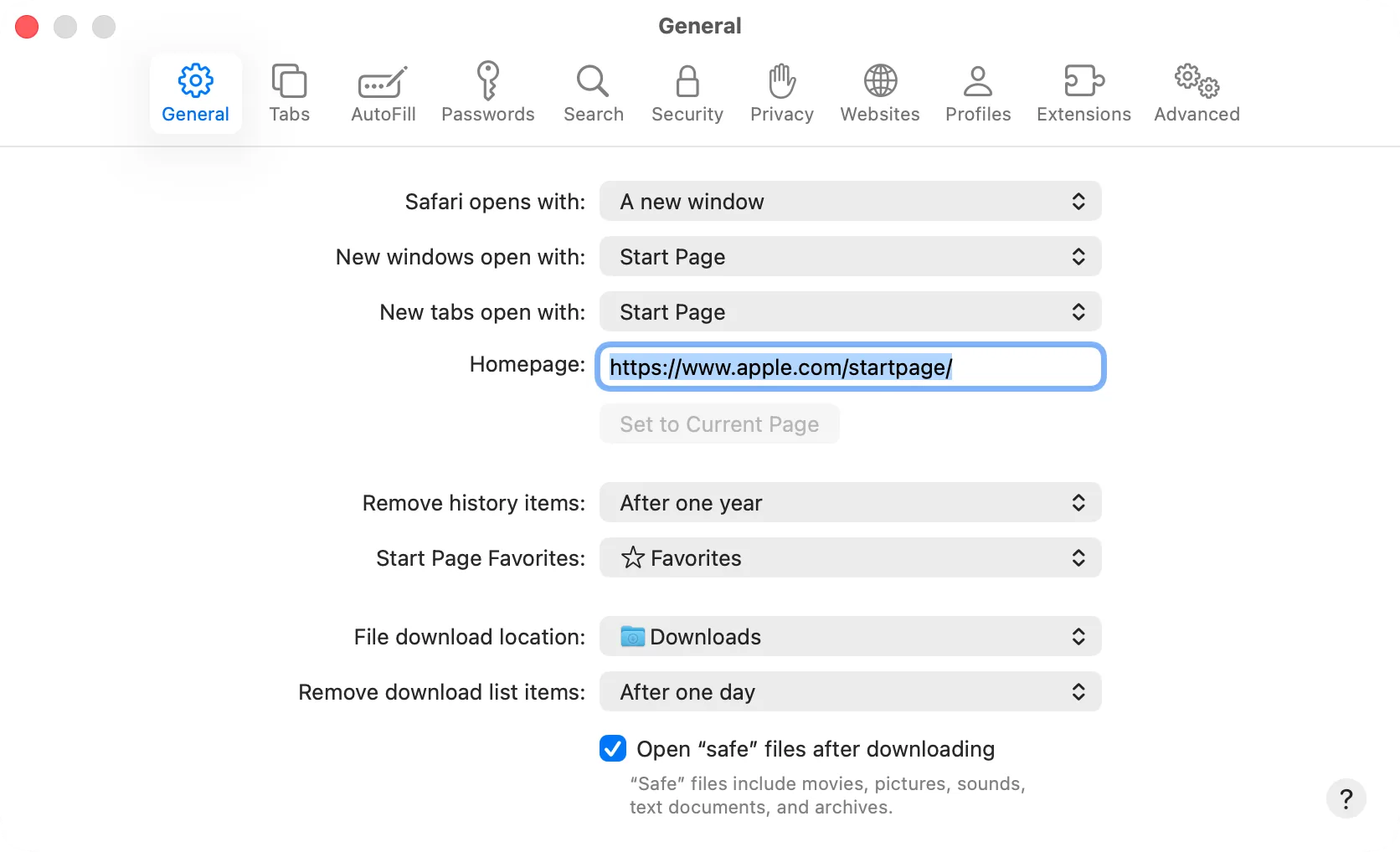Open the Passwords key icon pane
This screenshot has height=852, width=1400.
pos(488,93)
